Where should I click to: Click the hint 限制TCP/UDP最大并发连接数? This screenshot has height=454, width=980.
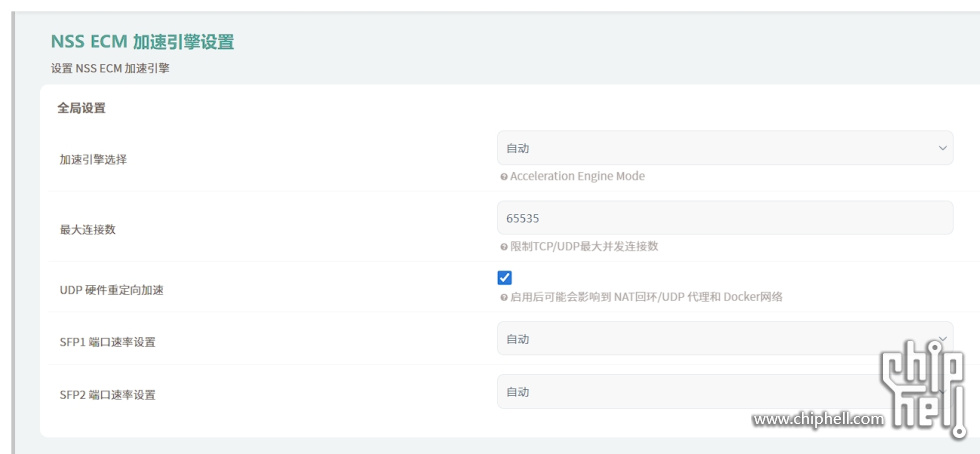click(584, 246)
